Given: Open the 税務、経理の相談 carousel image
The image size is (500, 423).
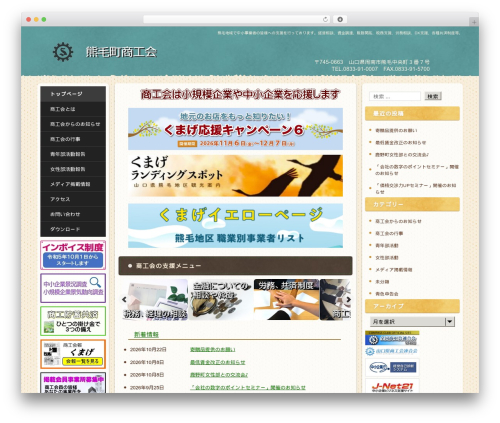Looking at the screenshot, I should (155, 300).
